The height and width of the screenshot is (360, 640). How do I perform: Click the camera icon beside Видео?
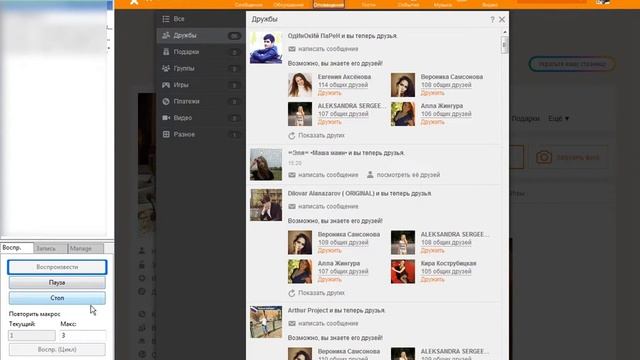pyautogui.click(x=166, y=118)
